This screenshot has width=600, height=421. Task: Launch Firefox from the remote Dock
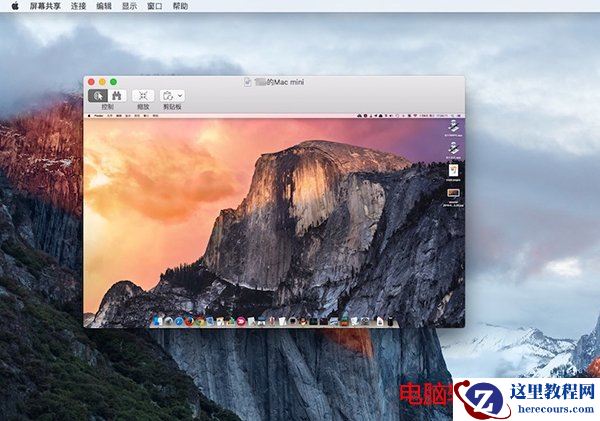point(189,321)
